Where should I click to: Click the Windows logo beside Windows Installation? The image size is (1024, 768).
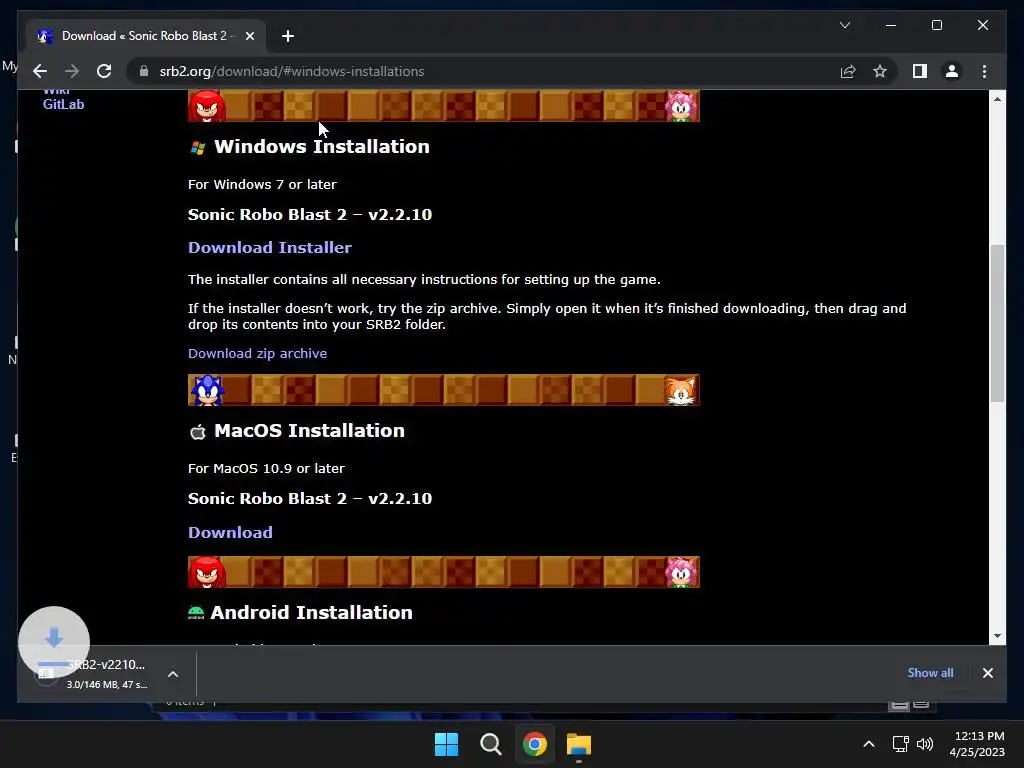pyautogui.click(x=197, y=148)
